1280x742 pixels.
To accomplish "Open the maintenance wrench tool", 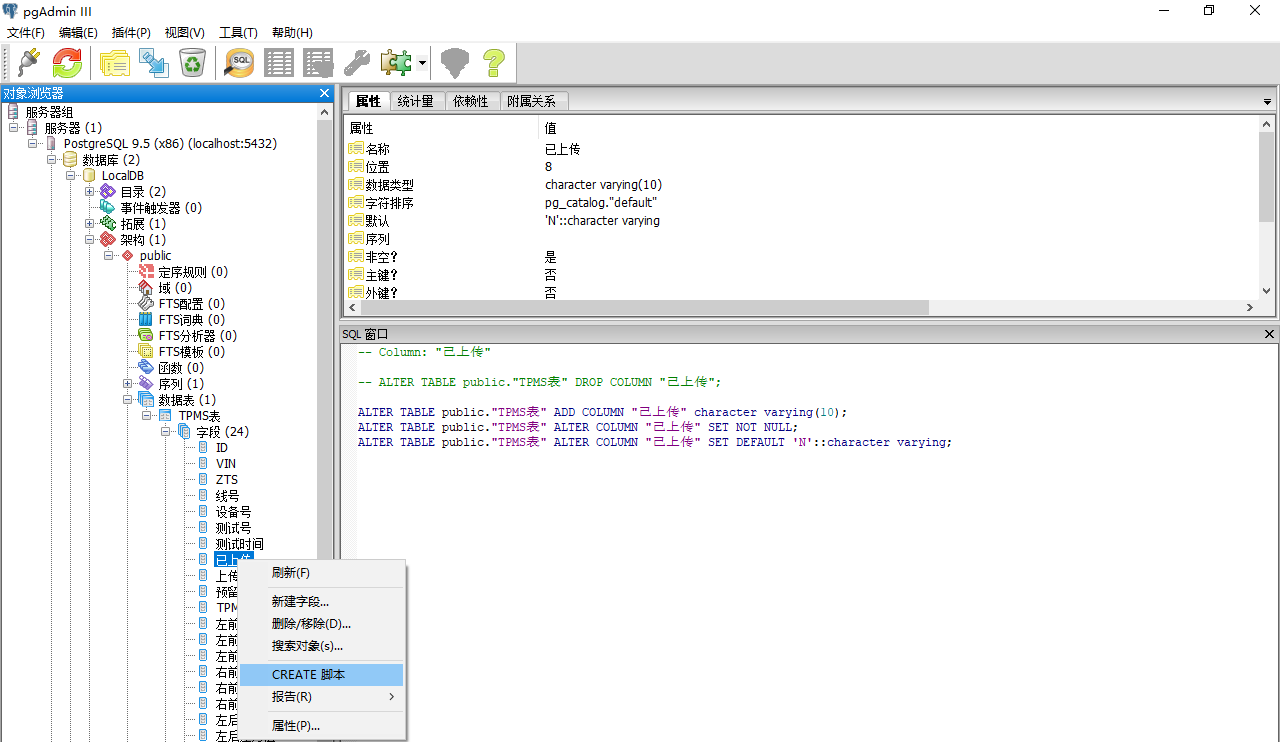I will pos(357,63).
